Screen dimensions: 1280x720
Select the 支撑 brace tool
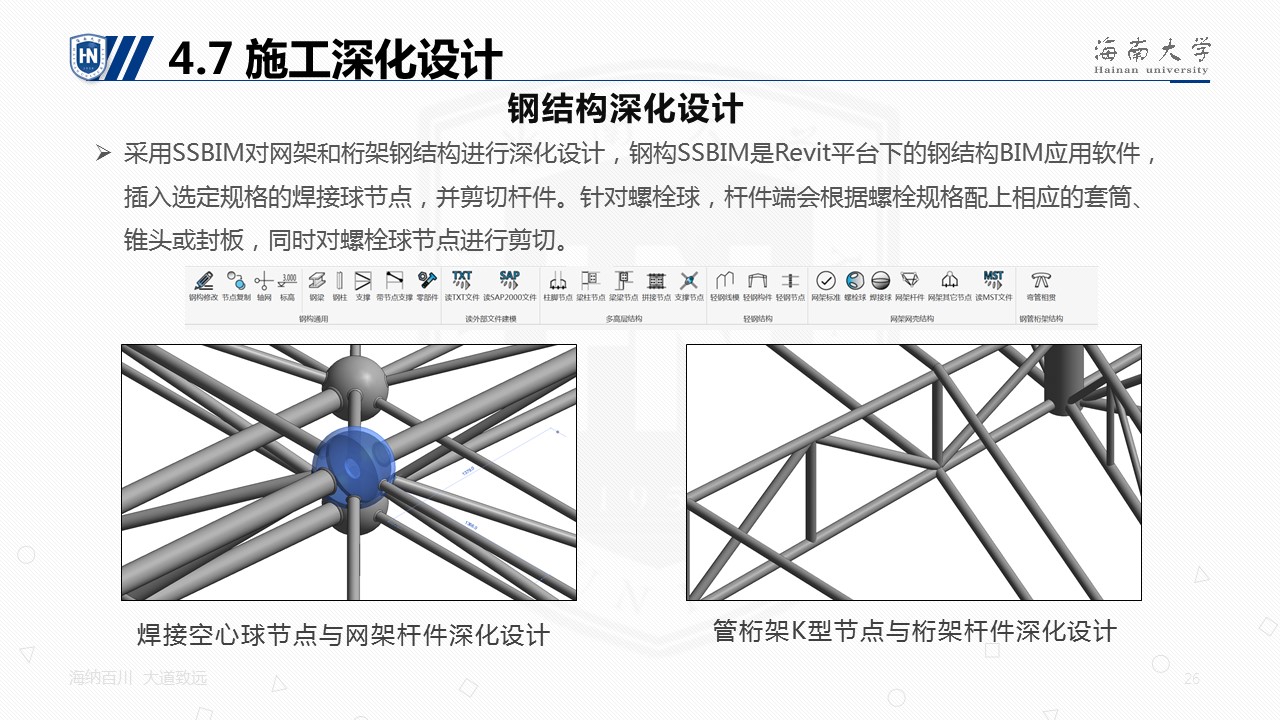click(363, 286)
